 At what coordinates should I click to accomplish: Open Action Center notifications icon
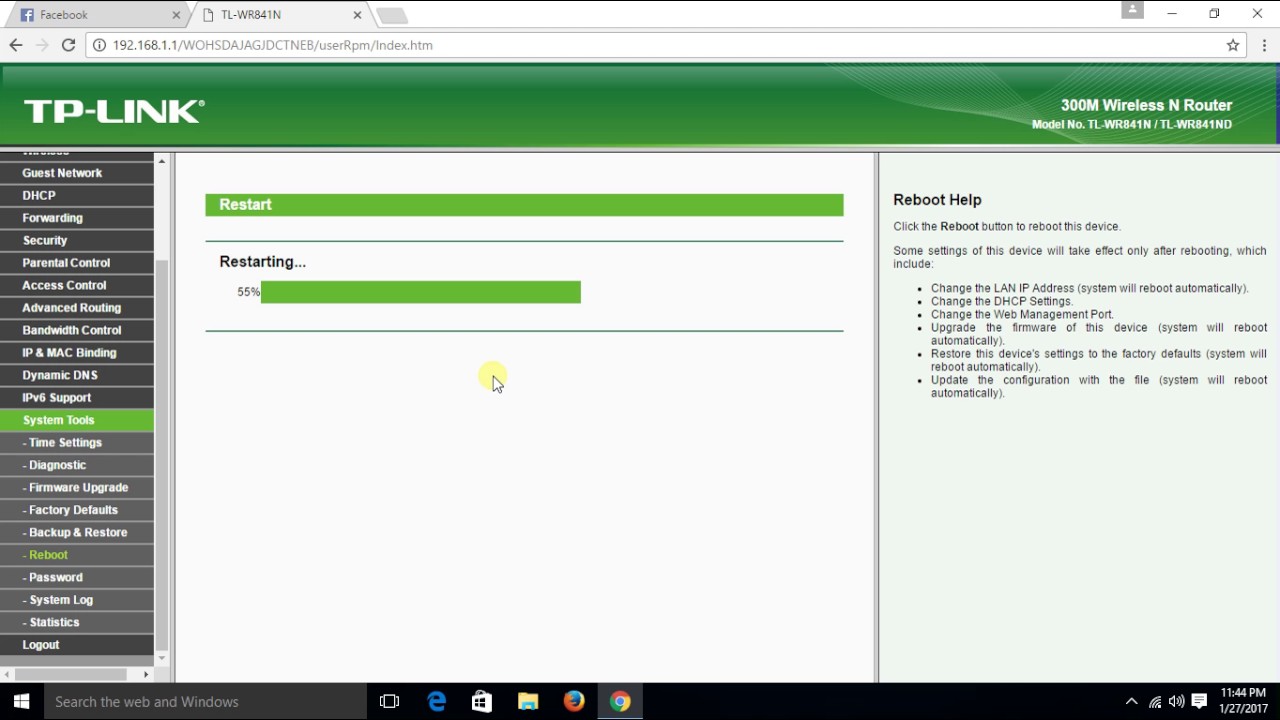pos(1200,702)
